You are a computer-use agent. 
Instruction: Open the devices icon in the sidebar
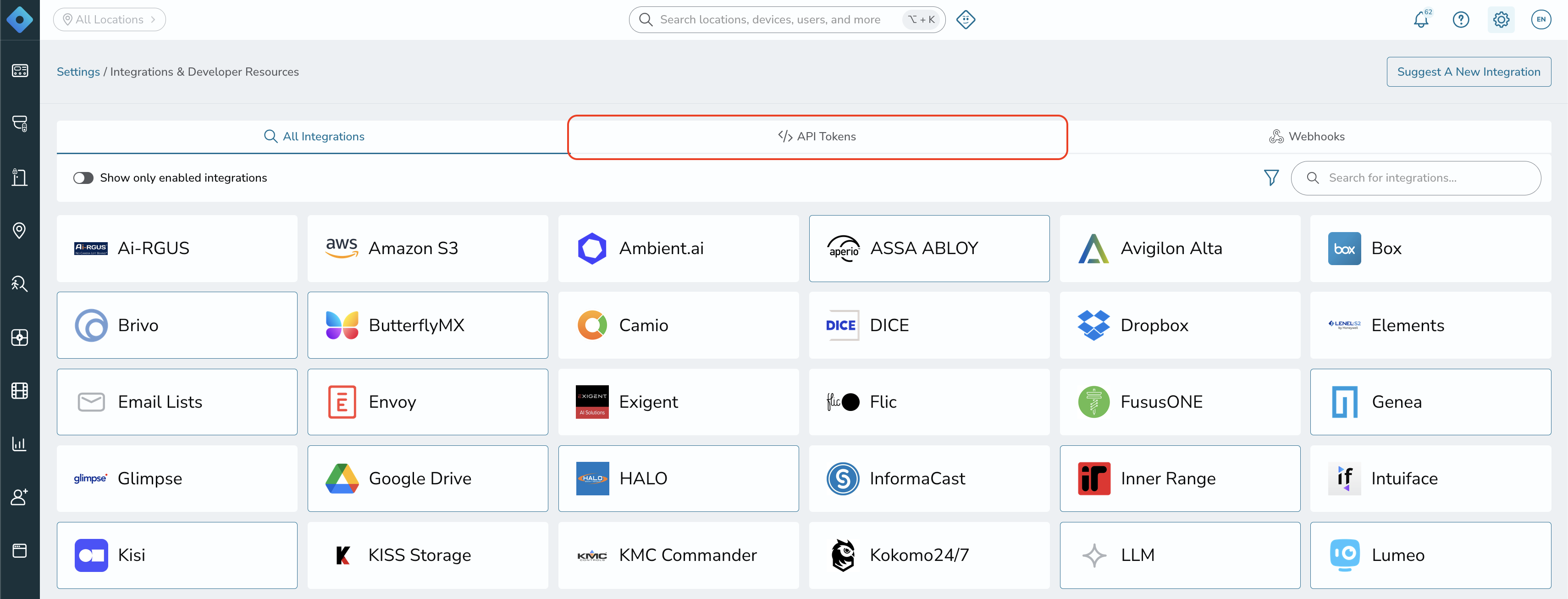[x=19, y=123]
